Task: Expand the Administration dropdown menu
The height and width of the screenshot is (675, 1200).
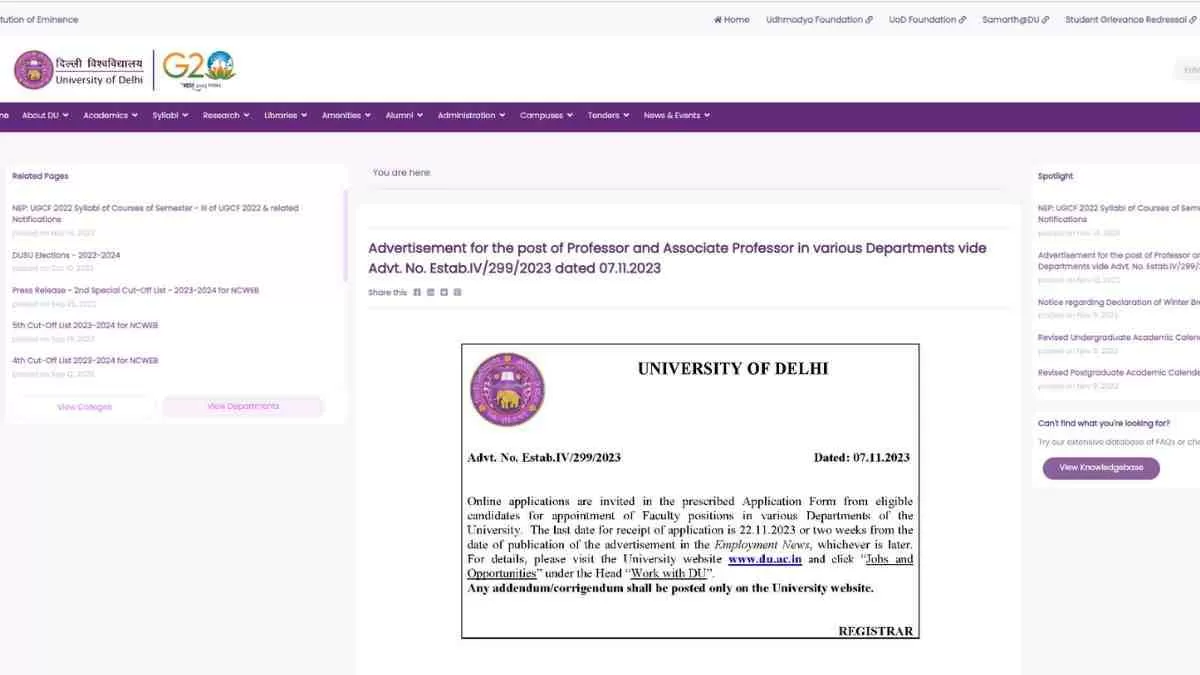Action: [x=471, y=115]
